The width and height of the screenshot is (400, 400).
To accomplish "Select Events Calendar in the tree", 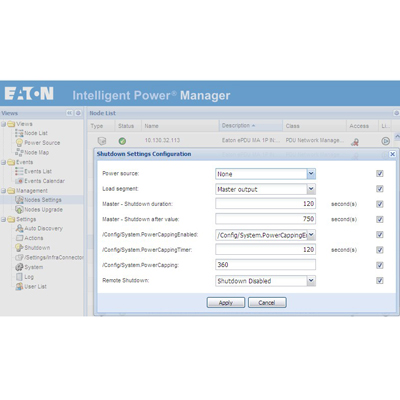I will coord(45,181).
